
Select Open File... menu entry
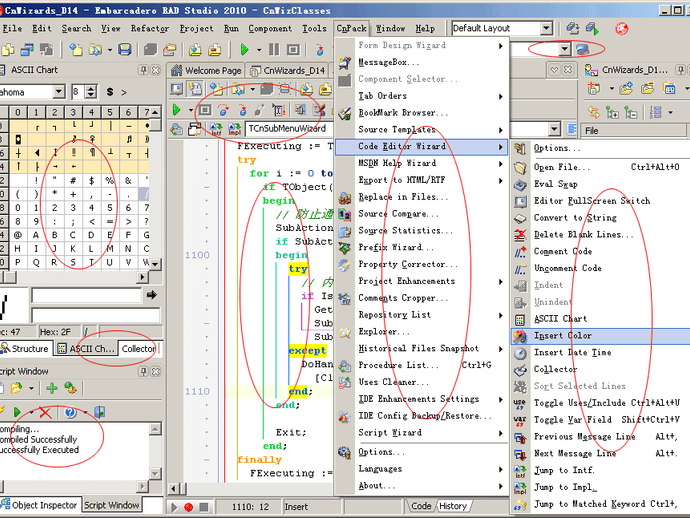[x=600, y=168]
